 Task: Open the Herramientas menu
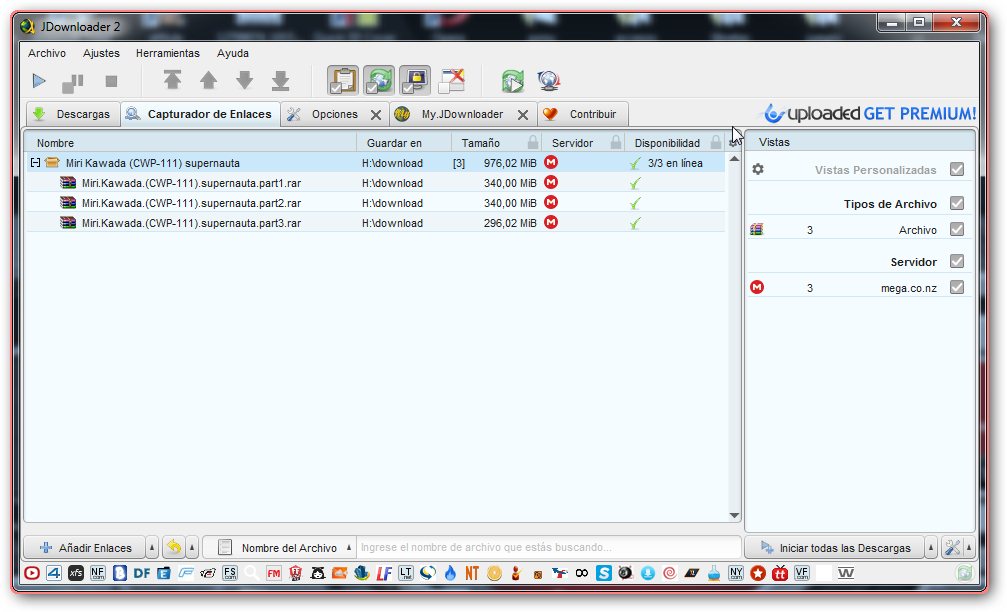(168, 53)
